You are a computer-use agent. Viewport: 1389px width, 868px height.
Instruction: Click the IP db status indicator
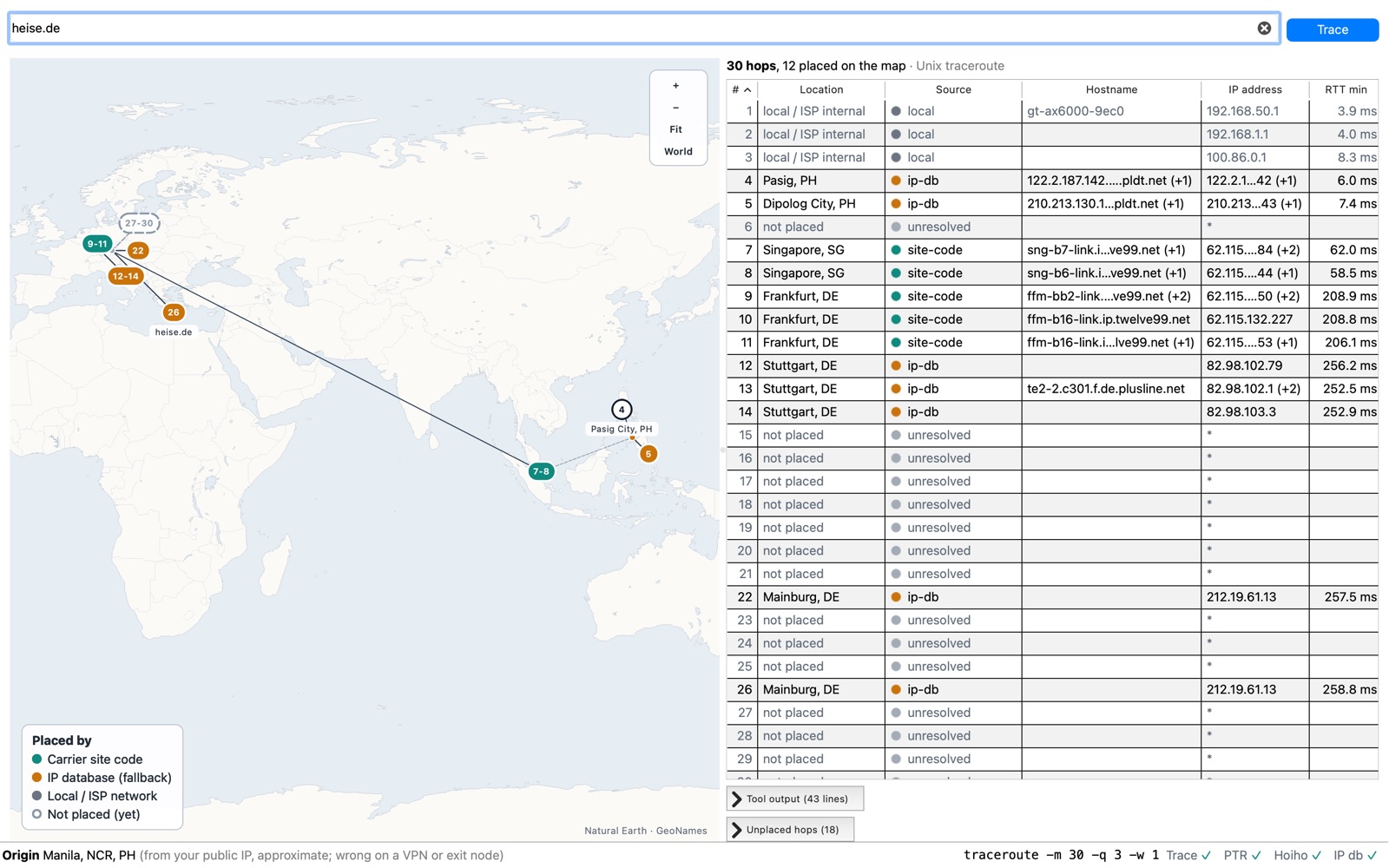click(x=1355, y=855)
